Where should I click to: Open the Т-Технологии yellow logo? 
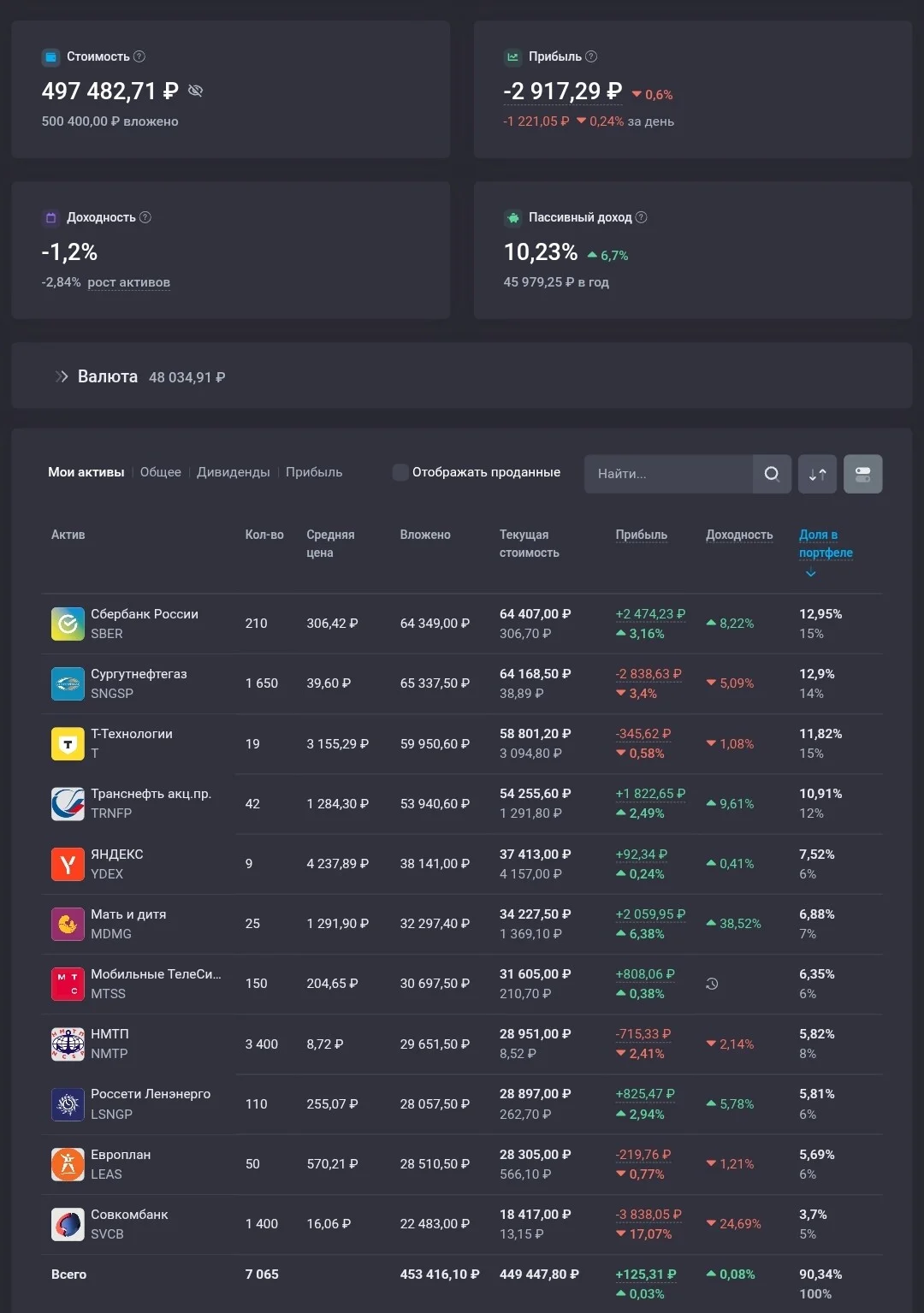click(68, 743)
